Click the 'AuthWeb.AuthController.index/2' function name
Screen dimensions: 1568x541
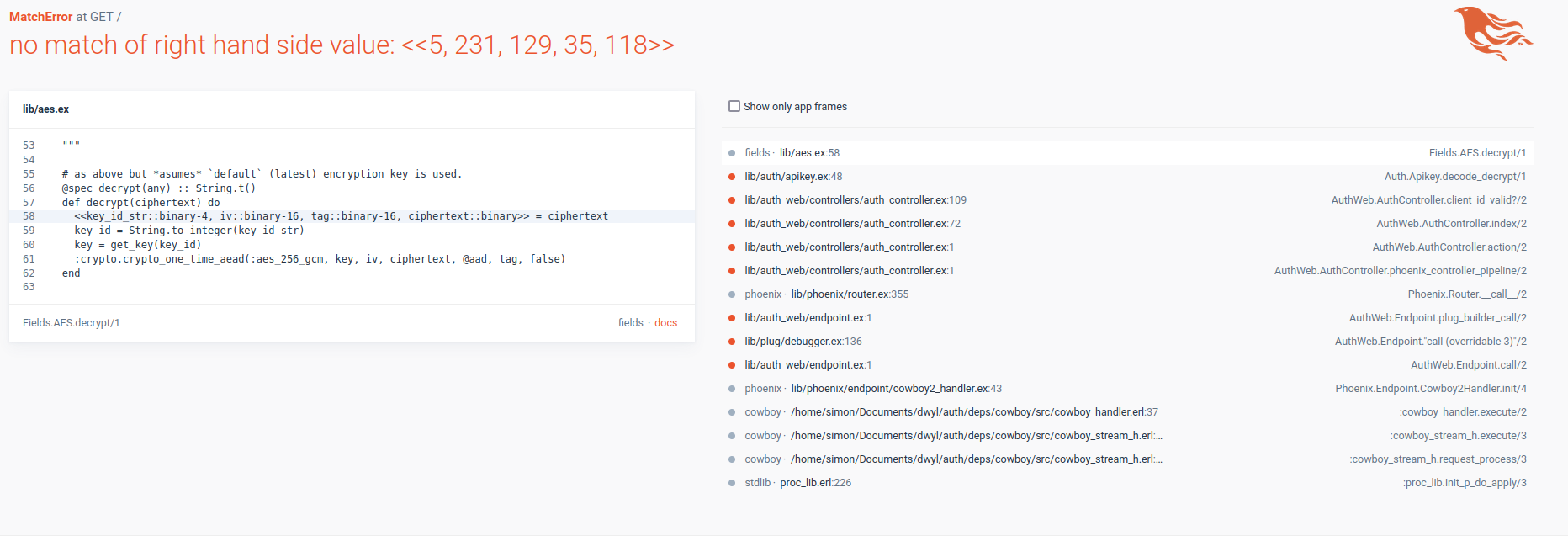[1452, 224]
